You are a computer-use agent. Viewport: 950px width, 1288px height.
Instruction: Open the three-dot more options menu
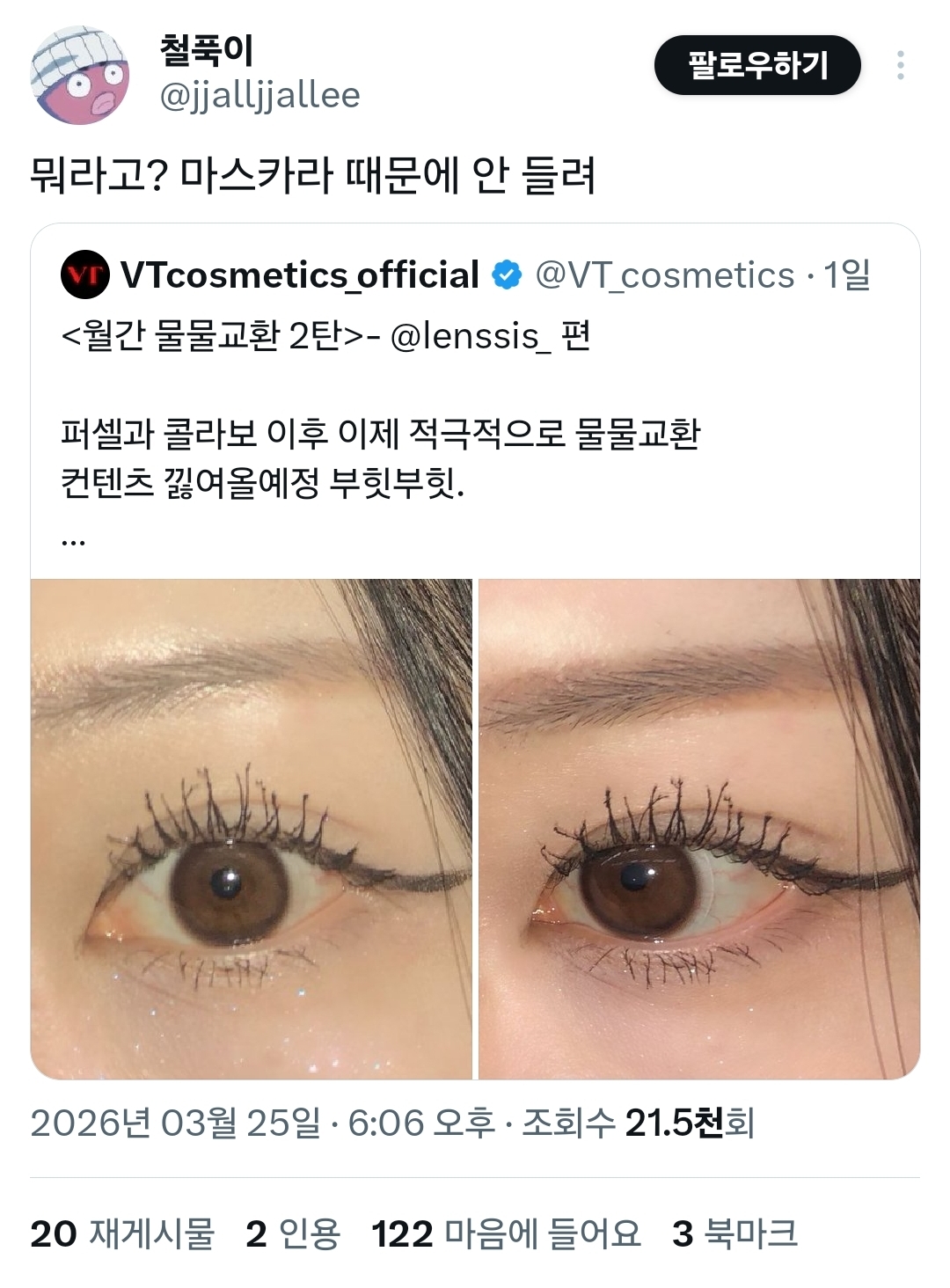coord(900,65)
